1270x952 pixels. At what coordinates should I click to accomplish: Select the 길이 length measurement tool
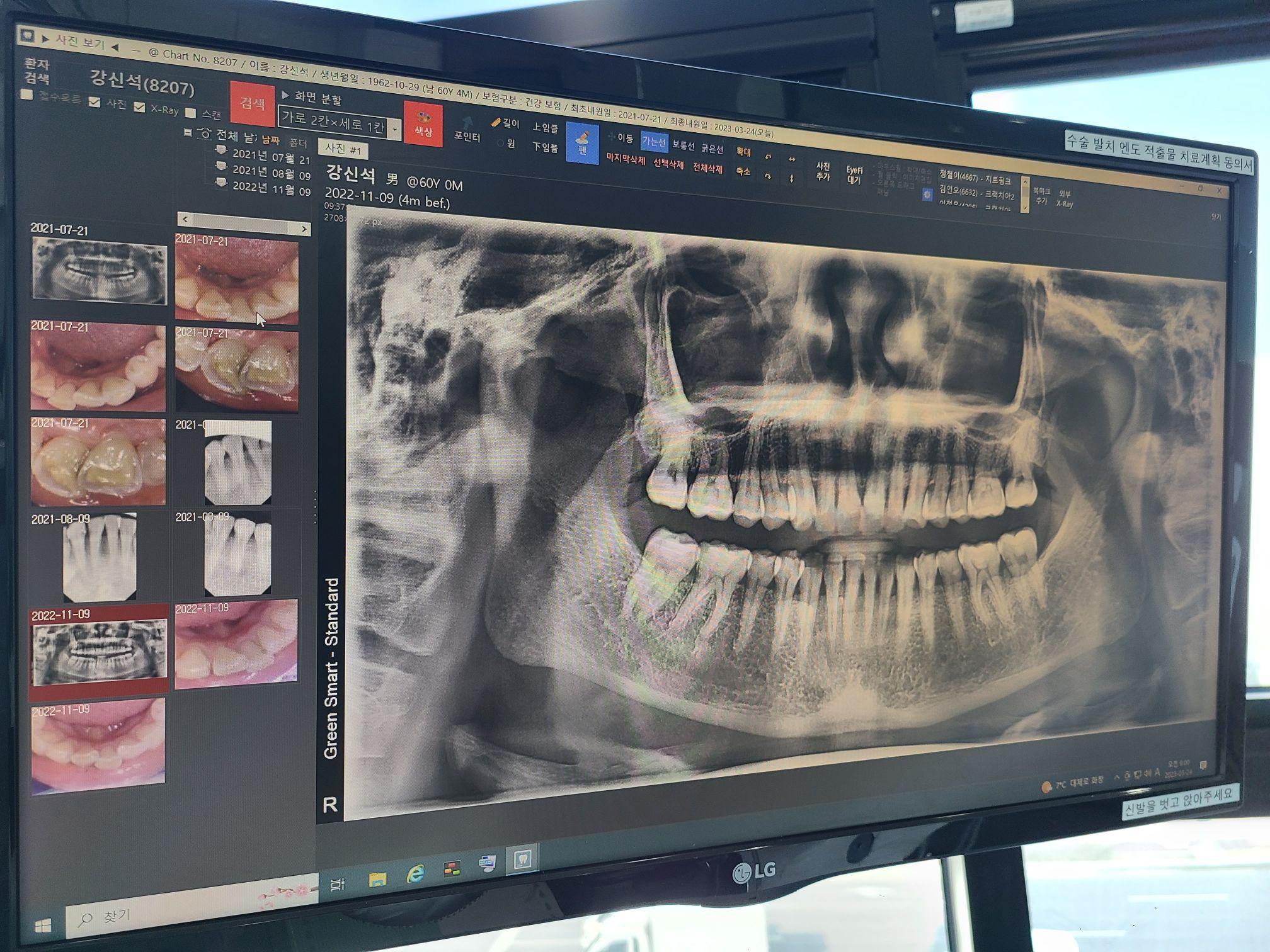tap(505, 123)
